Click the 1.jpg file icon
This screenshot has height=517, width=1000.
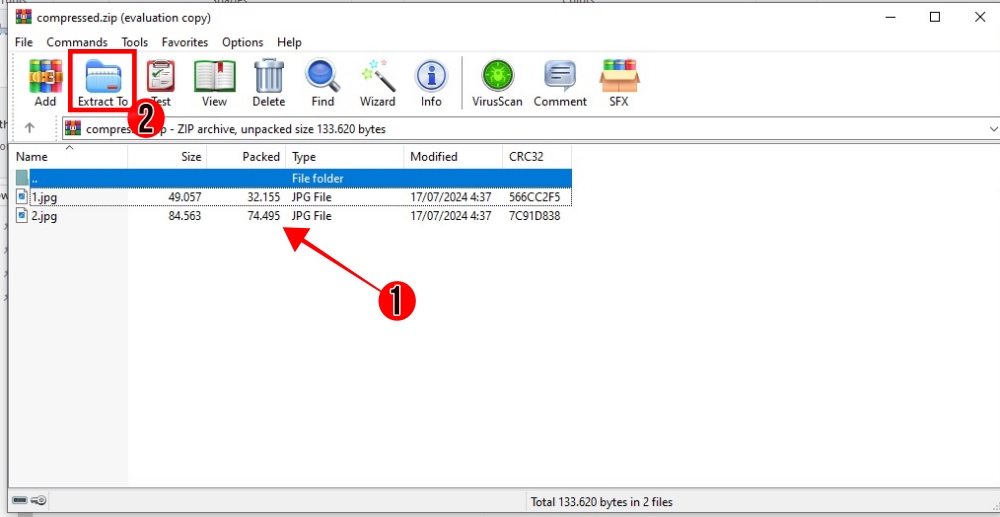pyautogui.click(x=22, y=197)
